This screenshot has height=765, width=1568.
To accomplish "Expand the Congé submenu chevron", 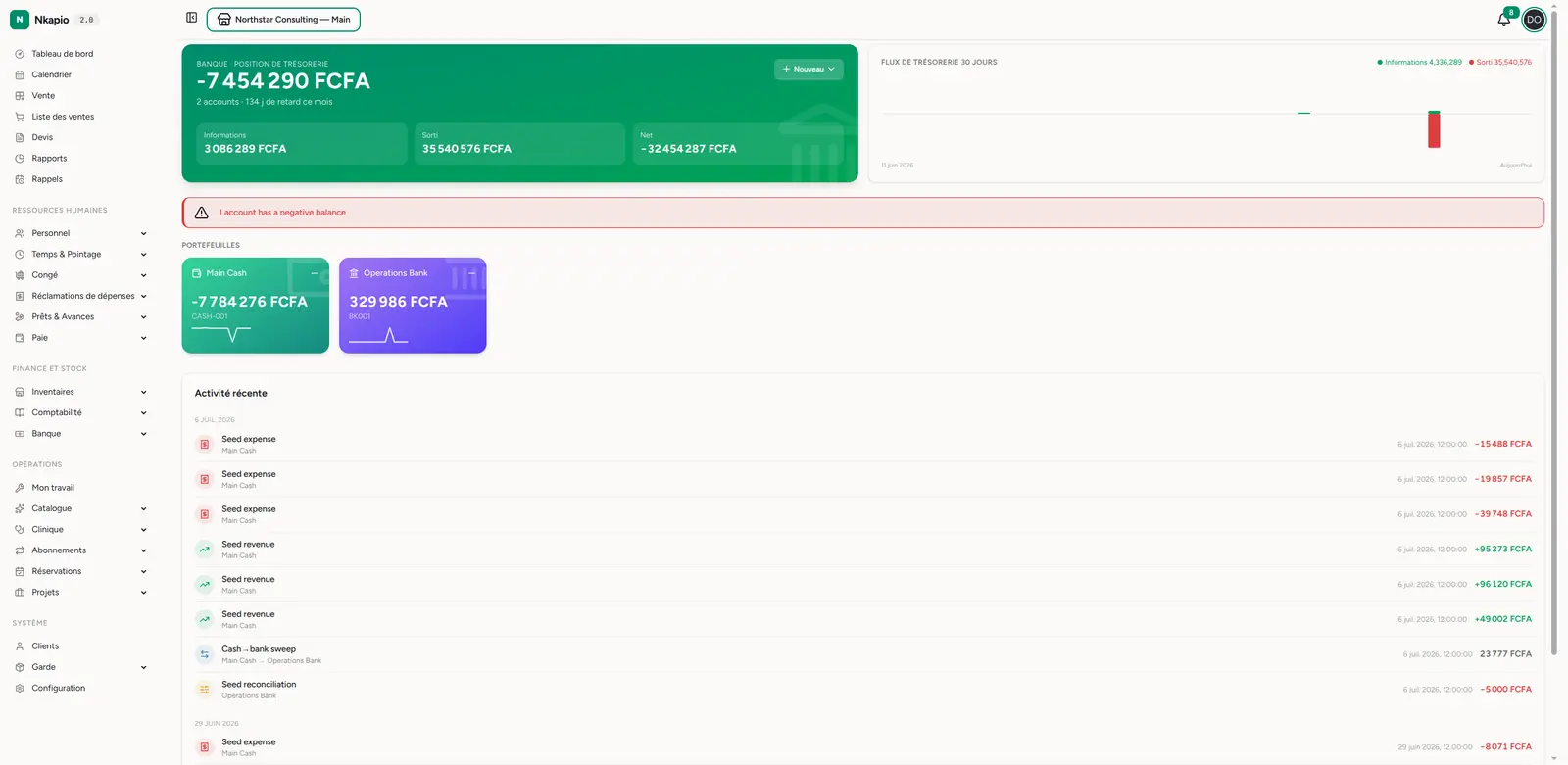I will (x=144, y=275).
